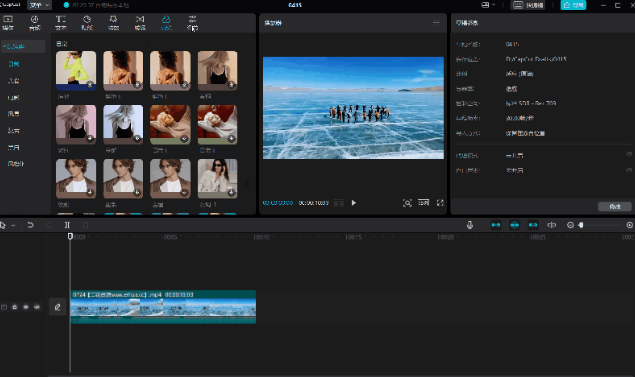Toggle main track magnet

pyautogui.click(x=496, y=225)
